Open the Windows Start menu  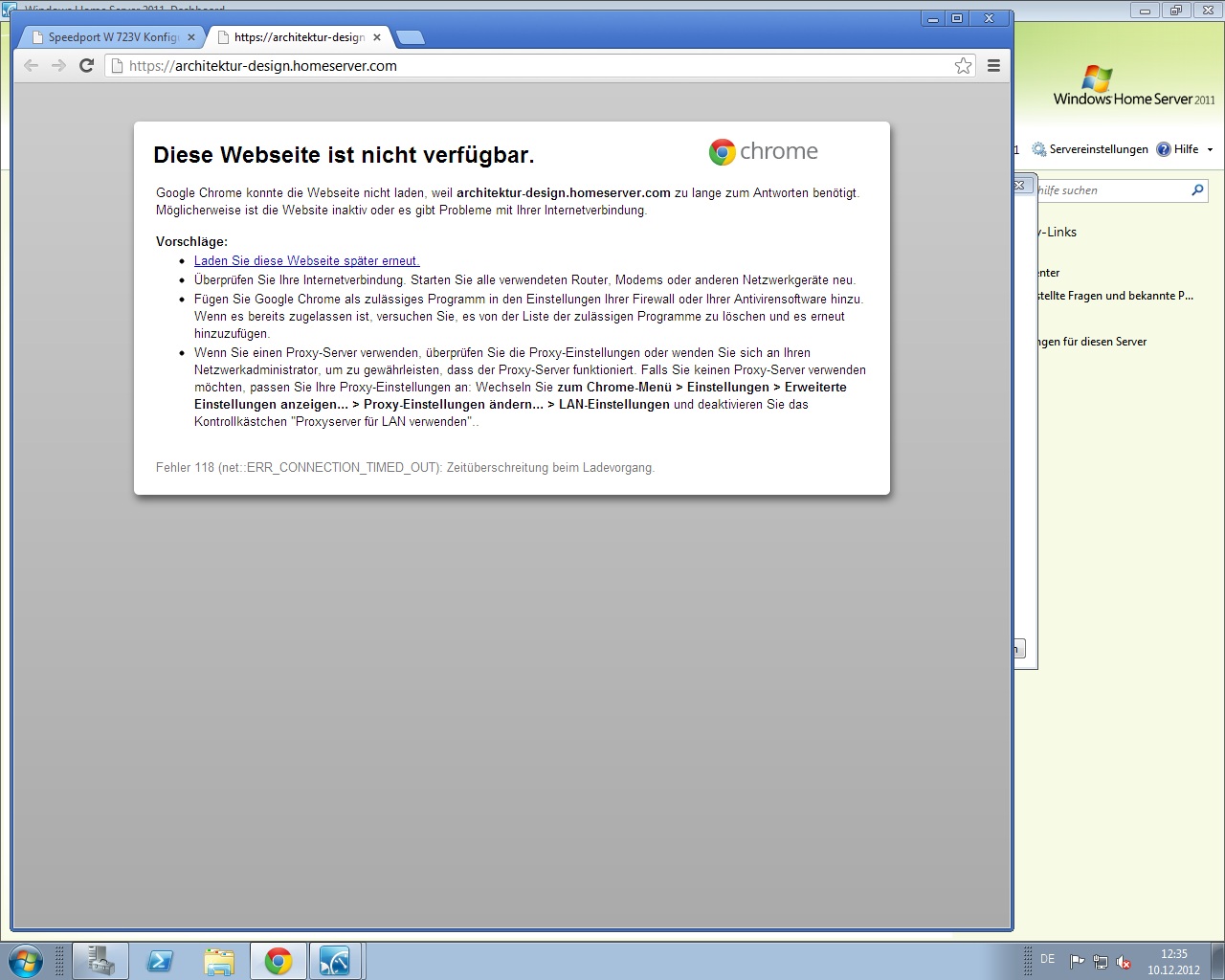(24, 961)
